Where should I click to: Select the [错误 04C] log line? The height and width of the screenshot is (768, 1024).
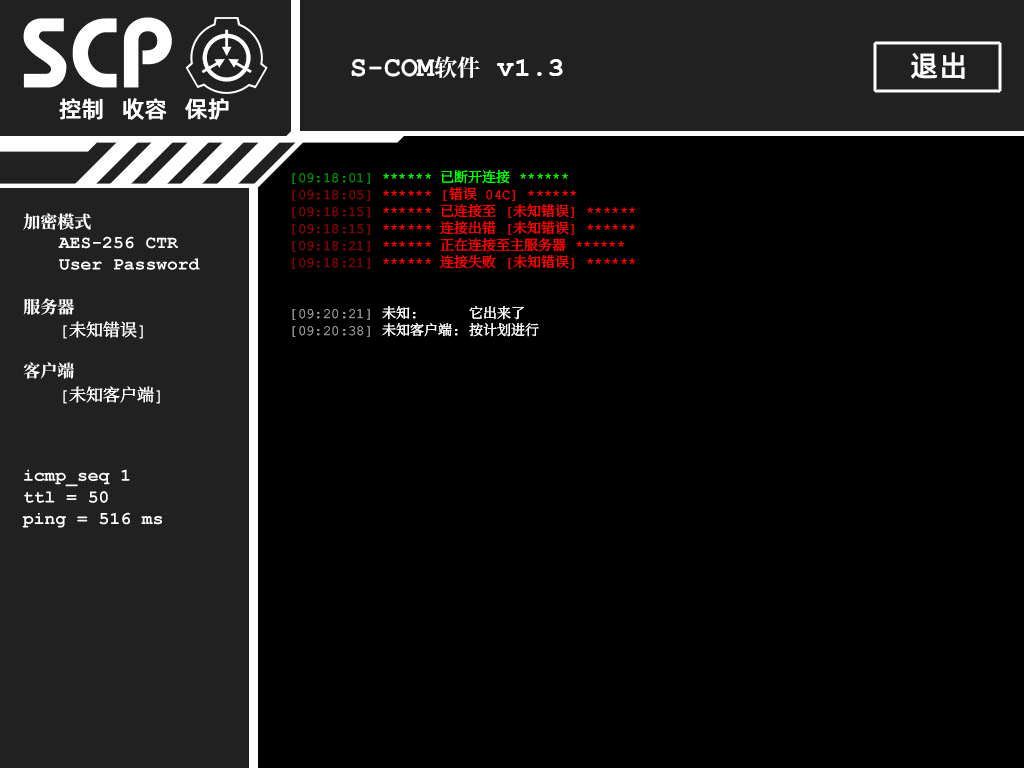[434, 194]
